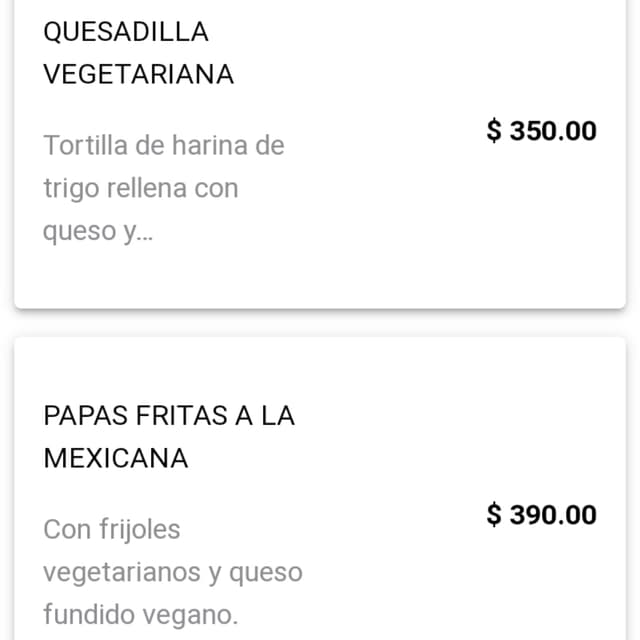
Task: Click the $ 350.00 price
Action: (541, 131)
